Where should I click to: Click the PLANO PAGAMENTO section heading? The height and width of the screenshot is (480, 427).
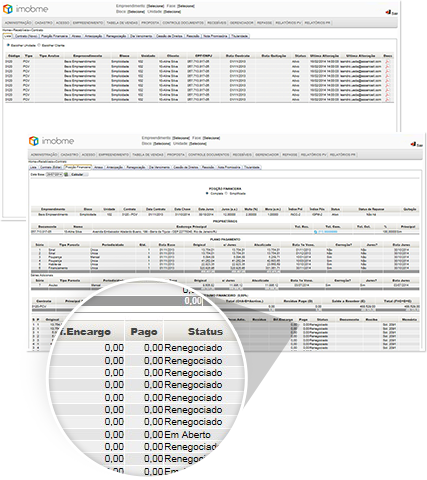tap(225, 240)
